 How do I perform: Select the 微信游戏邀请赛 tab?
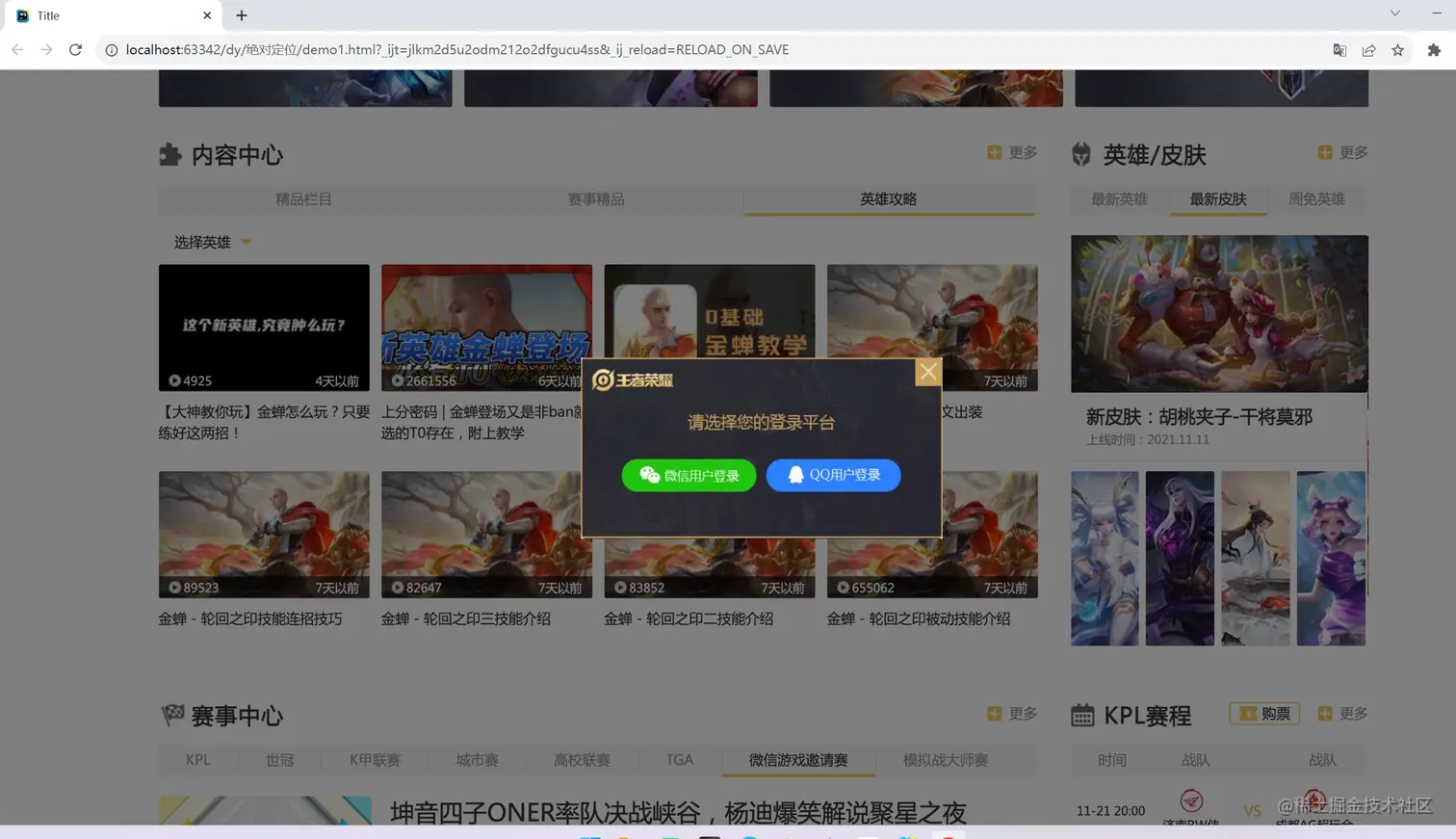(x=798, y=760)
